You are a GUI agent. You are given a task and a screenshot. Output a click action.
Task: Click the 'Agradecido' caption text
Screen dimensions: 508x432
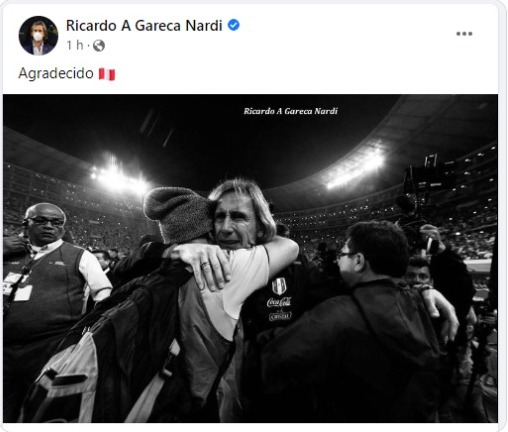pyautogui.click(x=56, y=73)
